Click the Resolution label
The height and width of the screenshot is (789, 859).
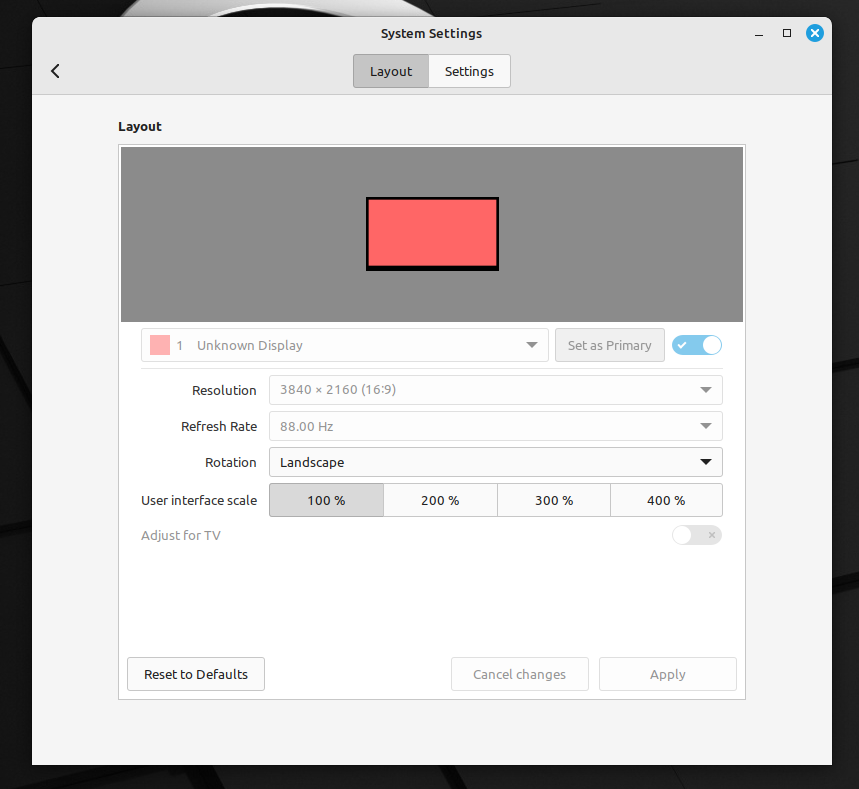tap(224, 391)
